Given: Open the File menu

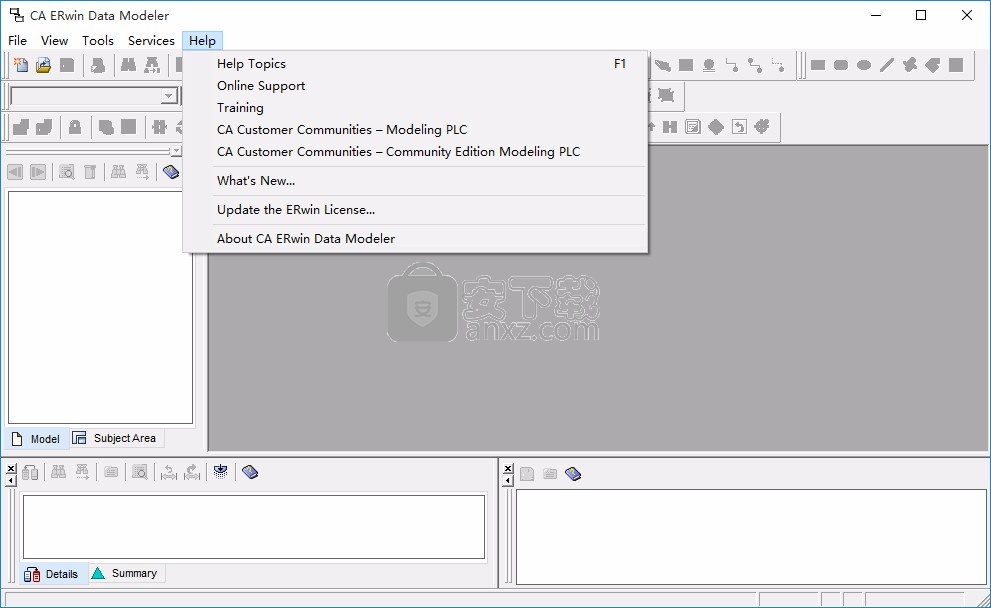Looking at the screenshot, I should (17, 40).
